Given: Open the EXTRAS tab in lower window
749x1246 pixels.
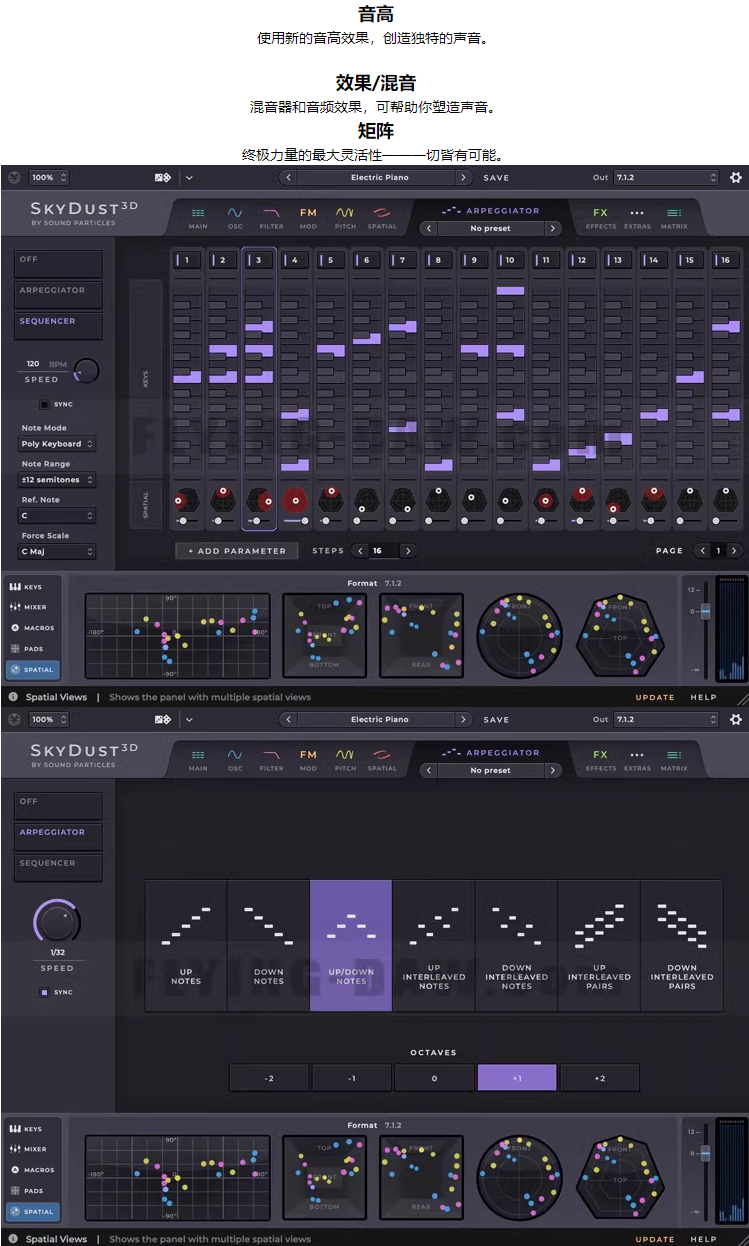Looking at the screenshot, I should (637, 759).
